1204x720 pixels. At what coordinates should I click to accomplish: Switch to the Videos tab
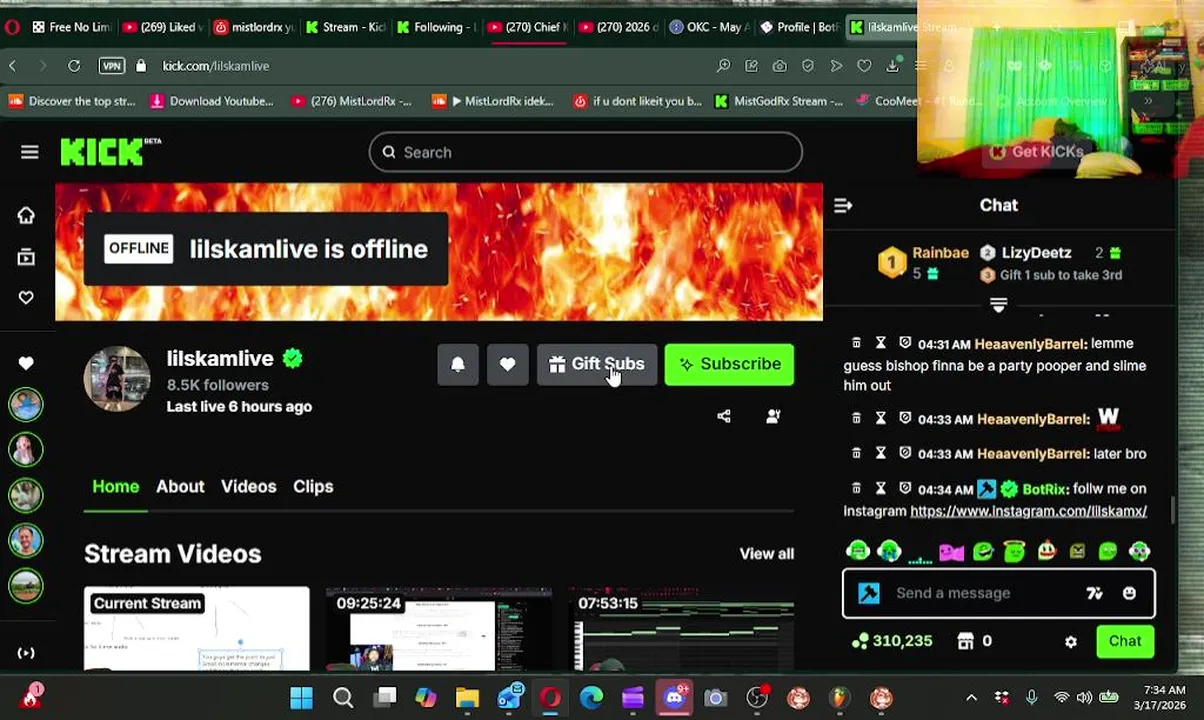[x=248, y=486]
